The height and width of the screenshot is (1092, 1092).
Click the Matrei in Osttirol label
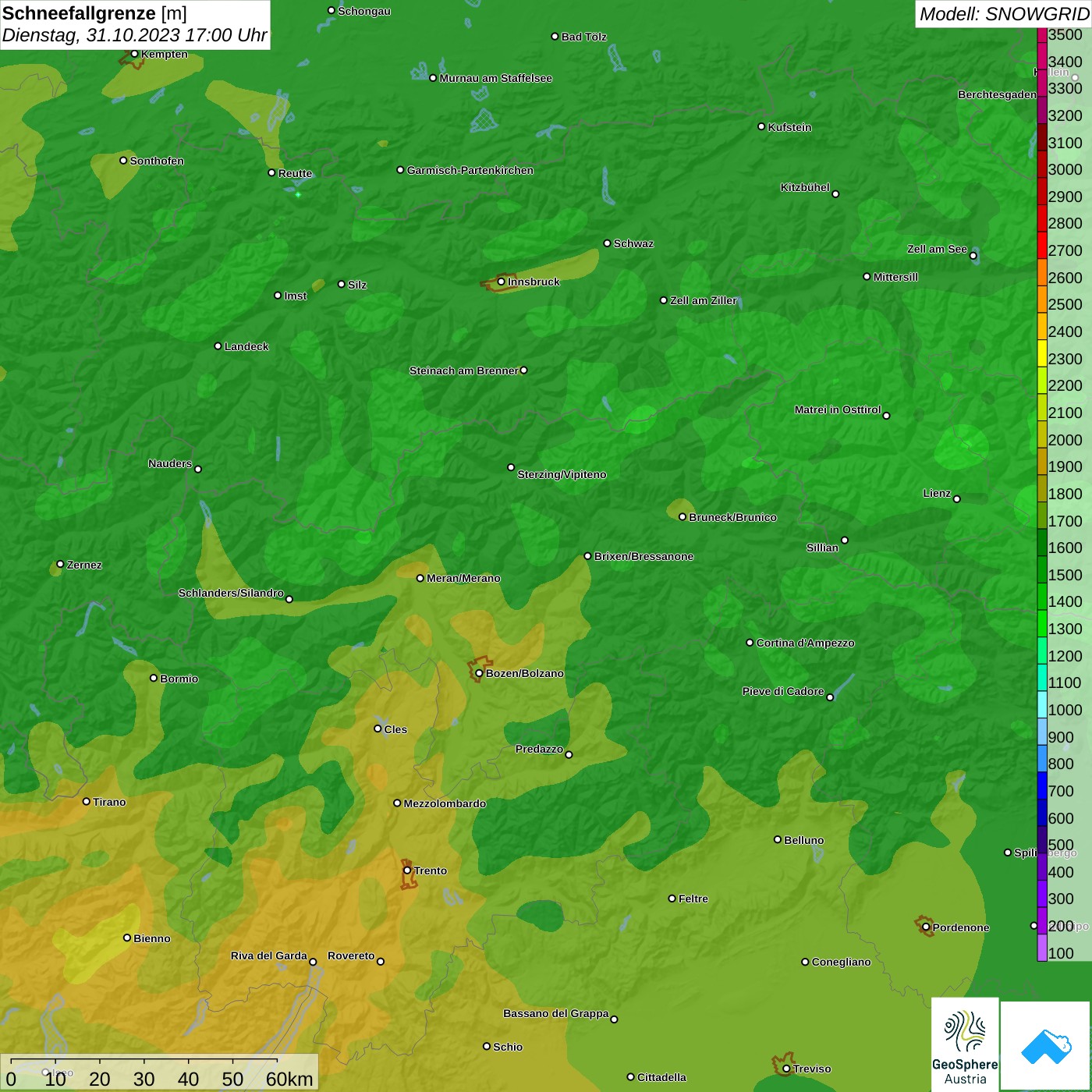click(838, 409)
